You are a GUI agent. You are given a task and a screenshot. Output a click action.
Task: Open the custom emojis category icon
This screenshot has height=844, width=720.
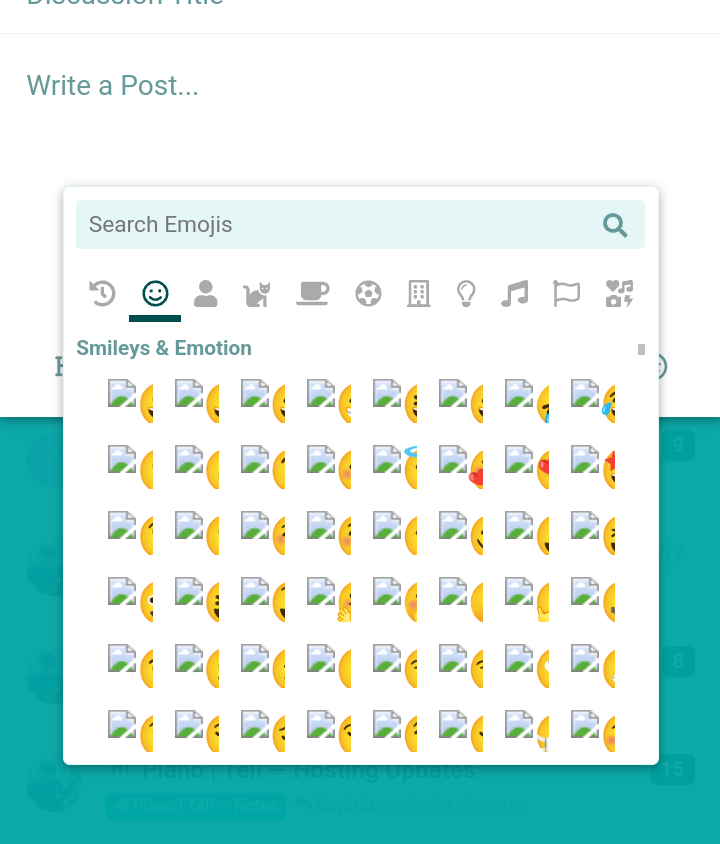coord(619,294)
